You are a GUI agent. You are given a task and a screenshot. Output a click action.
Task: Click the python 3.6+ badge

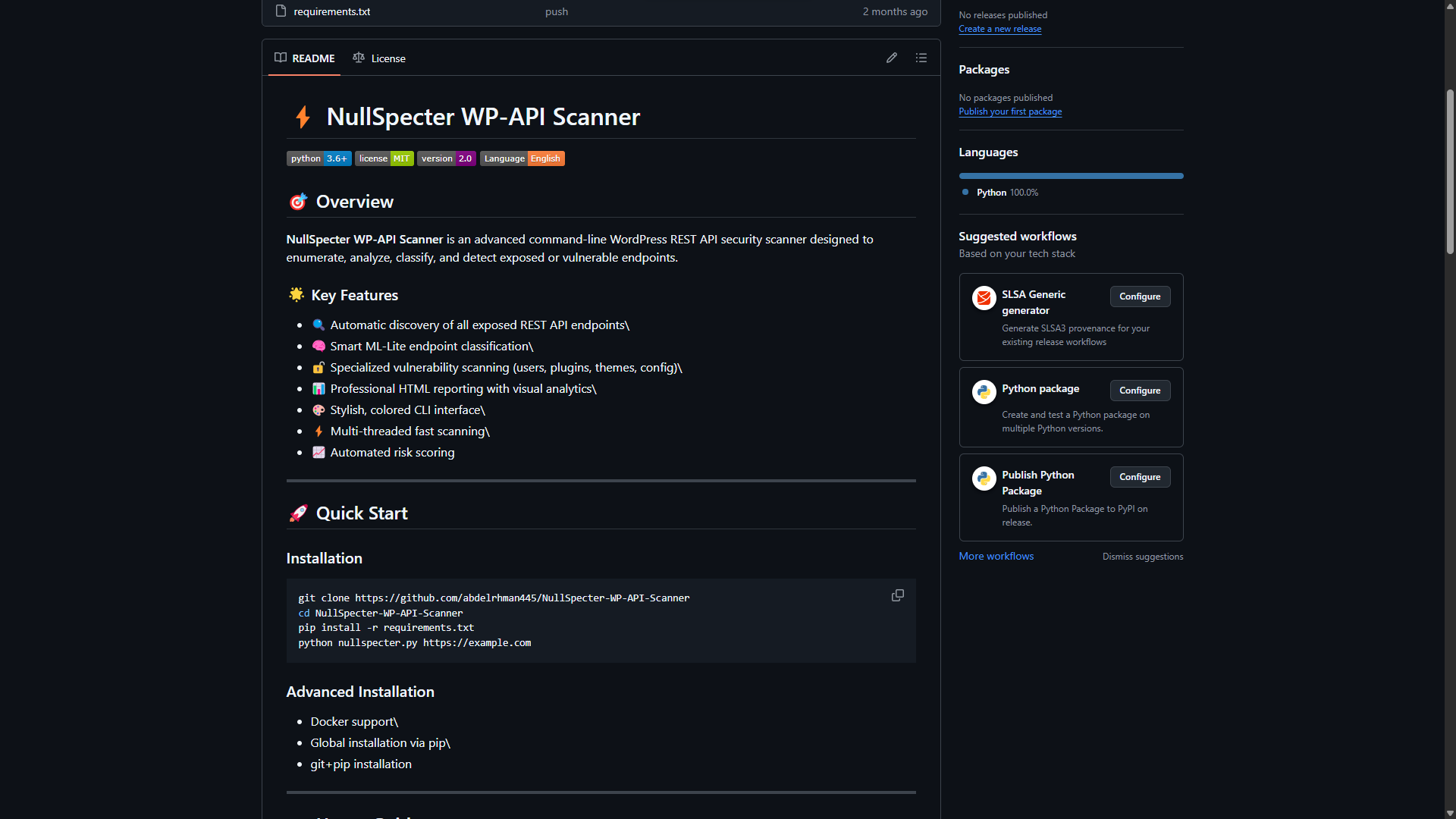point(318,158)
